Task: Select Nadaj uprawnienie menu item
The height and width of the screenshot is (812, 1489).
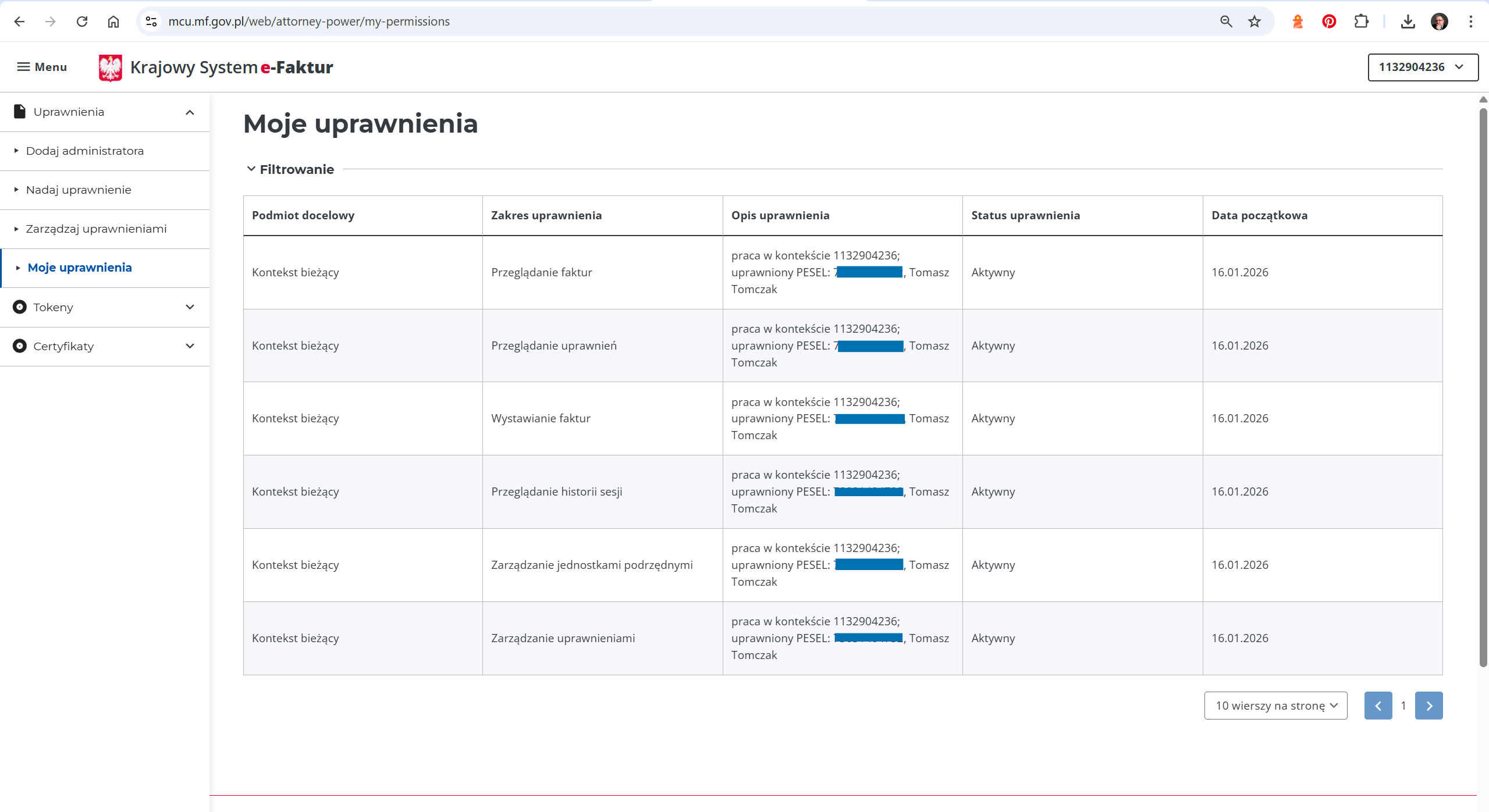Action: [x=79, y=190]
